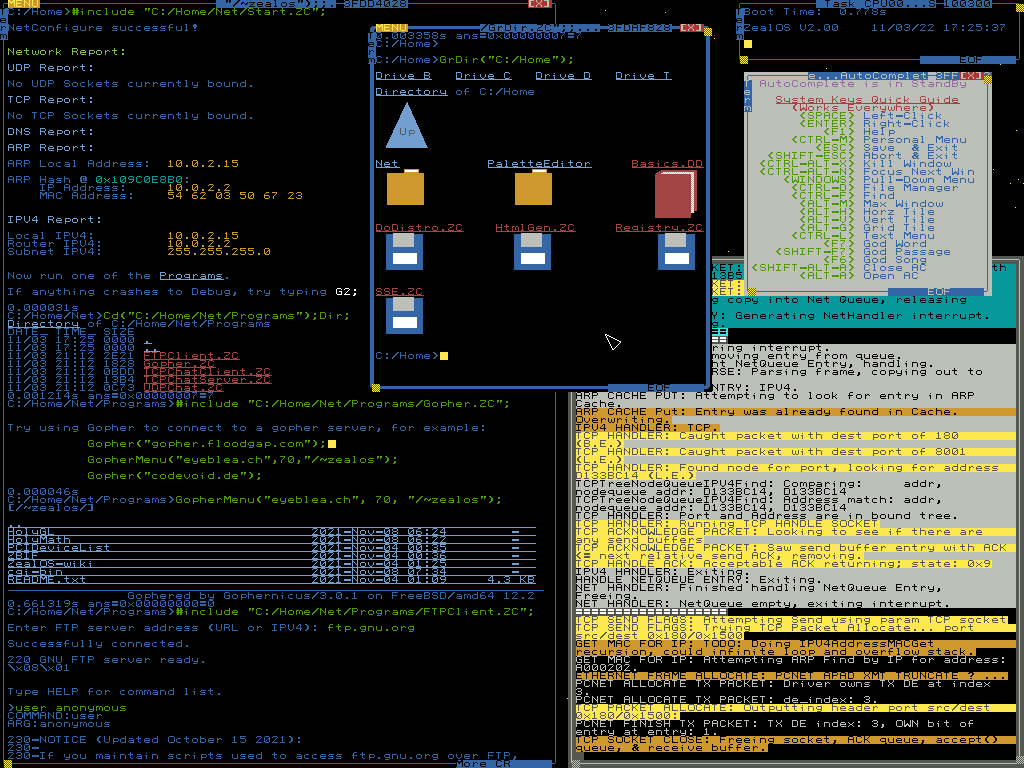Click the Directory link of C:/Home/Net/Programs
The width and height of the screenshot is (1024, 768).
43,324
